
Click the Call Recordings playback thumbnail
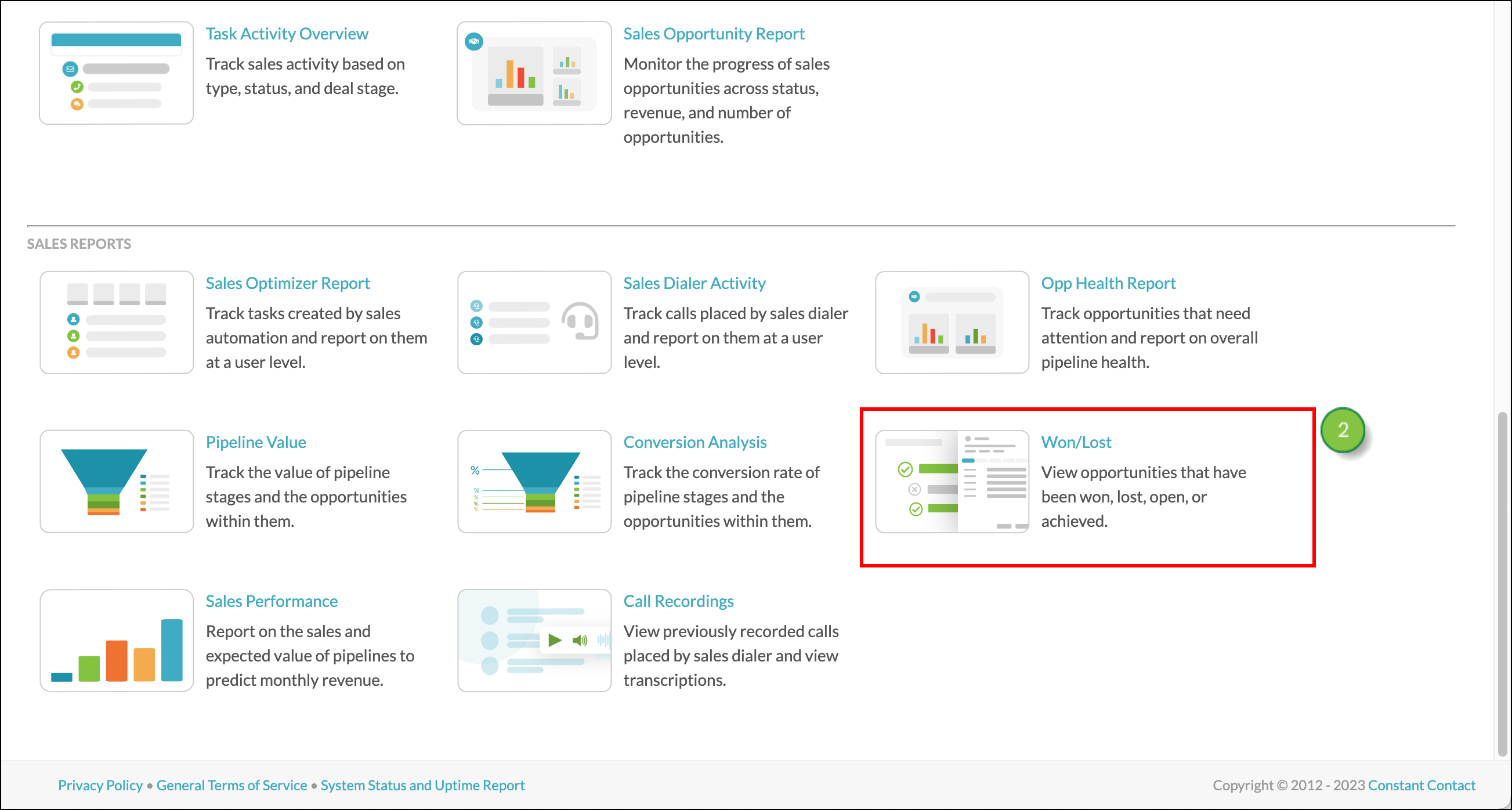534,641
